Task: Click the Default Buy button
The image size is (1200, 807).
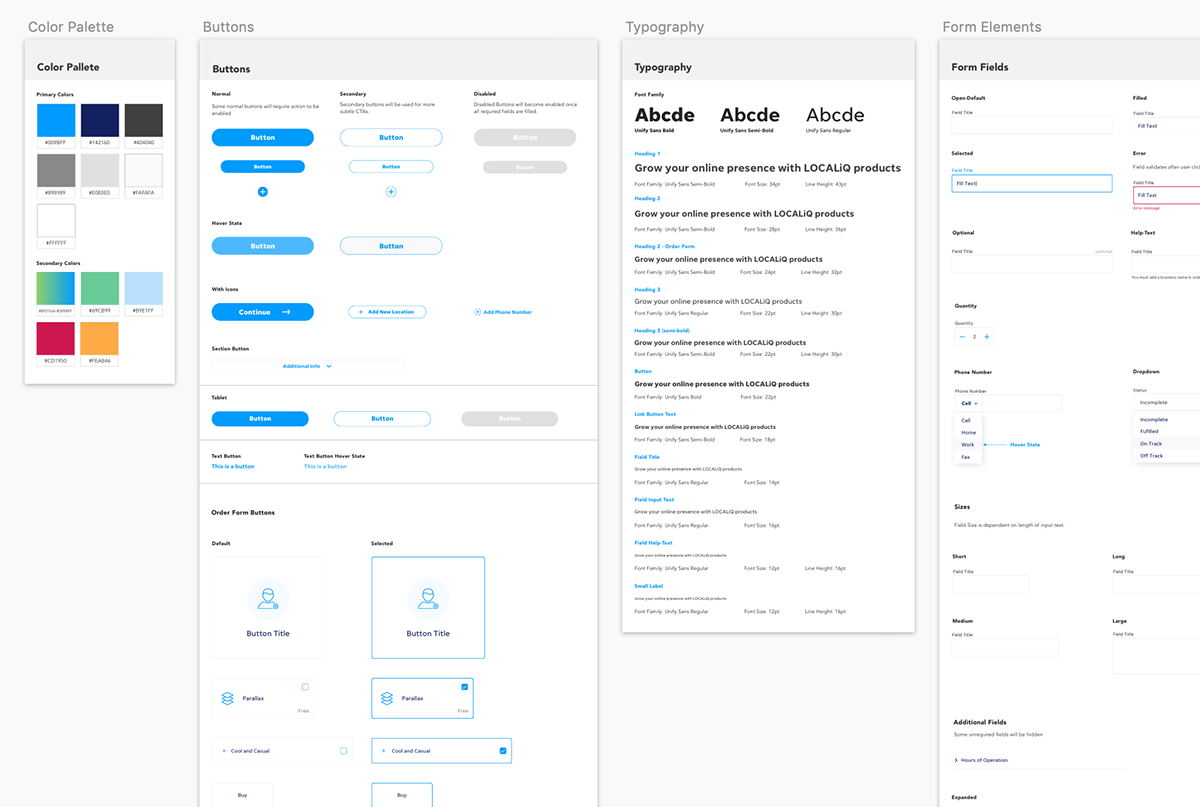Action: click(242, 795)
